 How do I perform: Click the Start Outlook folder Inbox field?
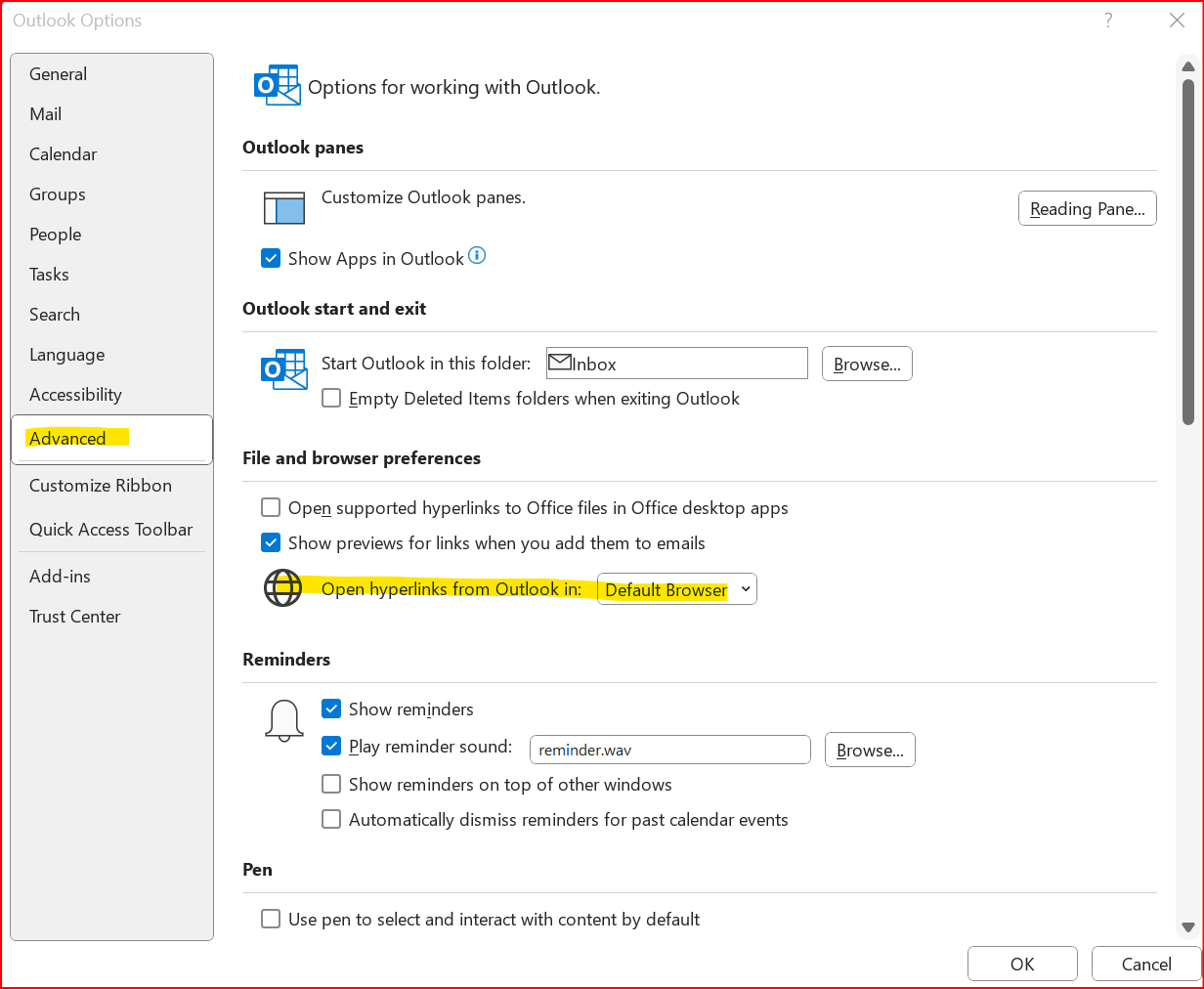[677, 364]
